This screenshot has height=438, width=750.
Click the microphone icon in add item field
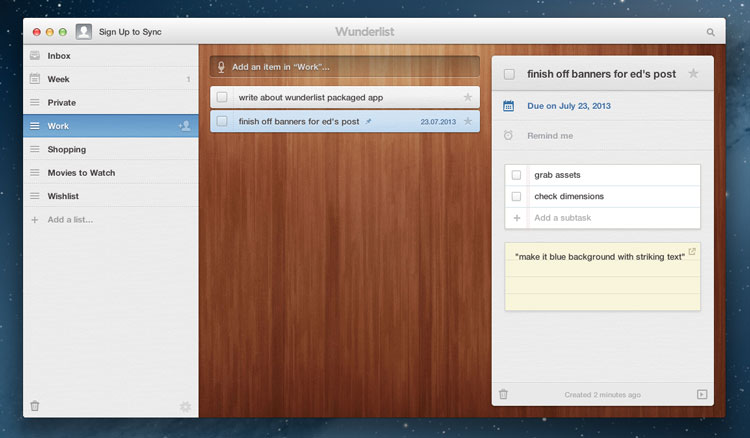click(x=221, y=67)
